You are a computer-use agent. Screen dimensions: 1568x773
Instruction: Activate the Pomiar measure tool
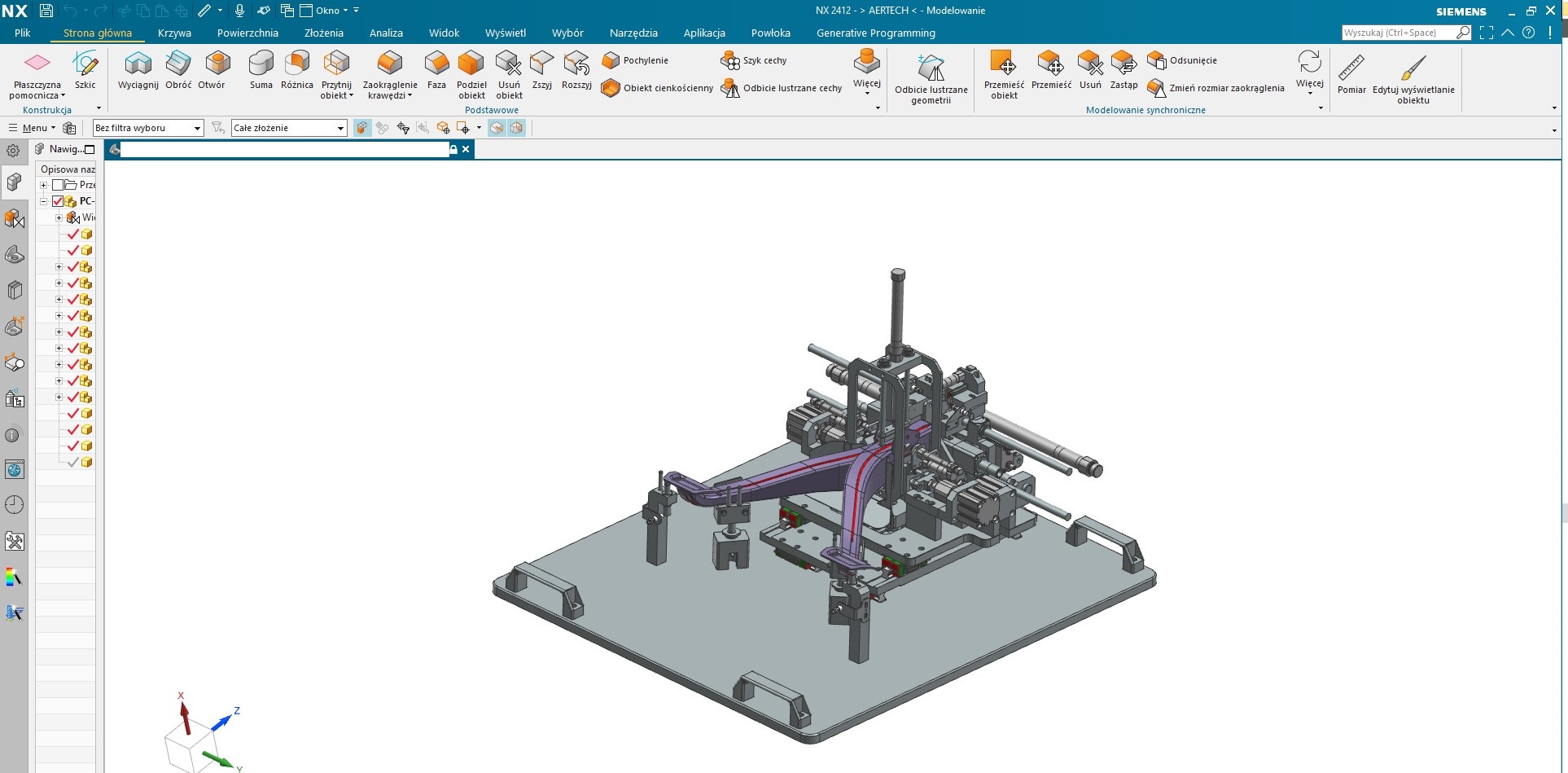[x=1351, y=74]
